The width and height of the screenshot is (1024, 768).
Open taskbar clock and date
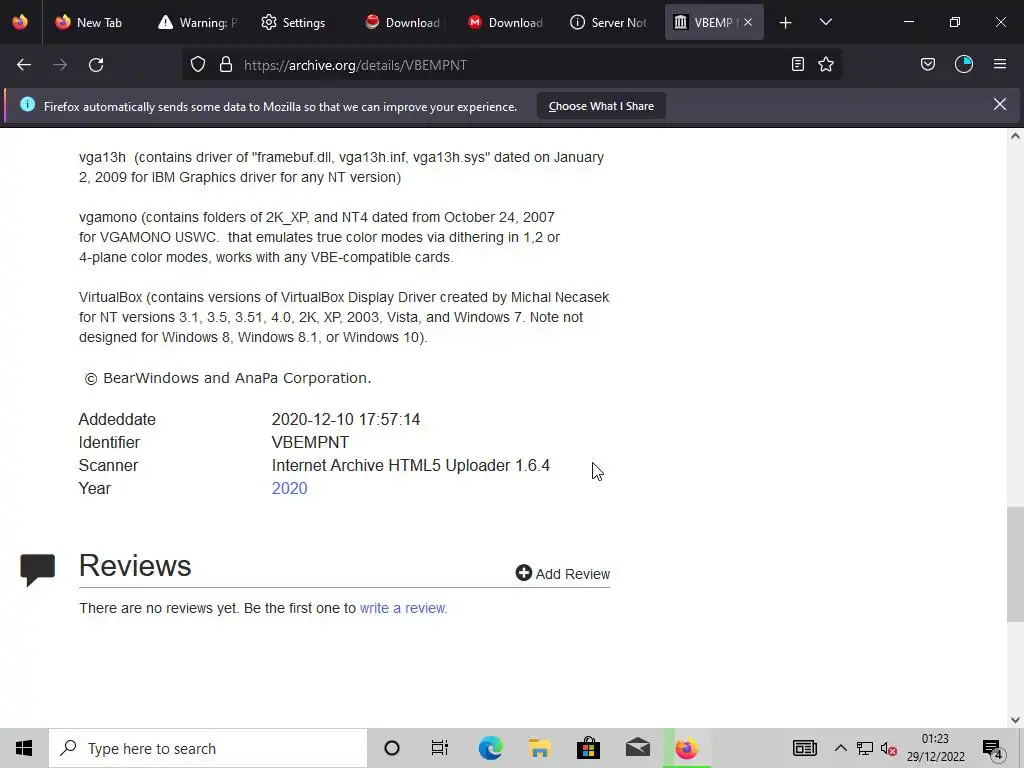[935, 748]
